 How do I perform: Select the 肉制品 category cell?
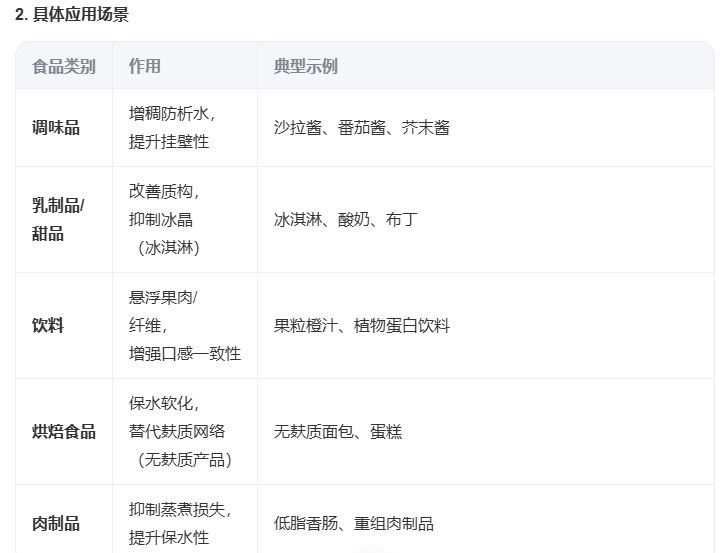pyautogui.click(x=56, y=524)
